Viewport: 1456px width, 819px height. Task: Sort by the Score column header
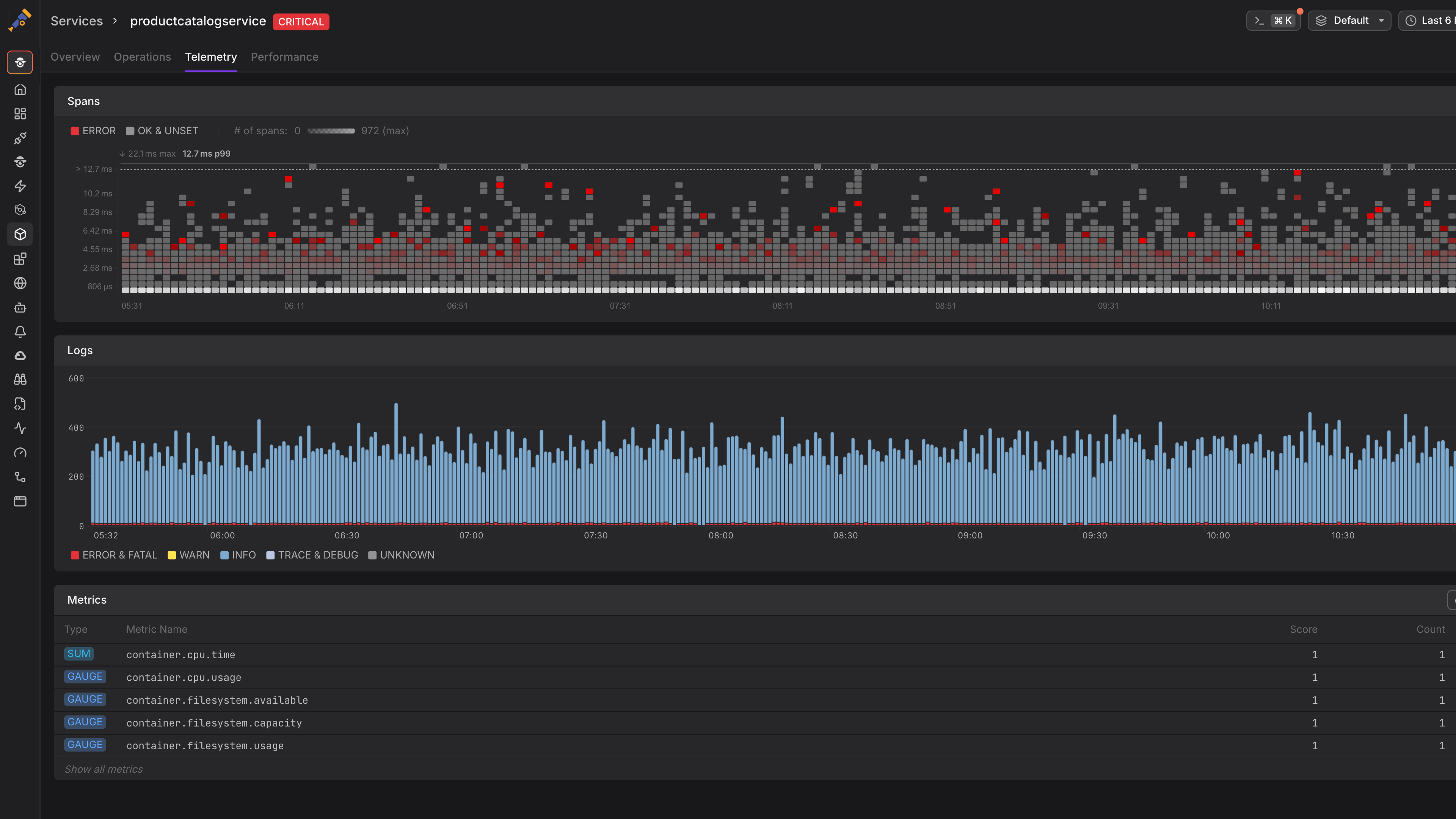[x=1304, y=629]
